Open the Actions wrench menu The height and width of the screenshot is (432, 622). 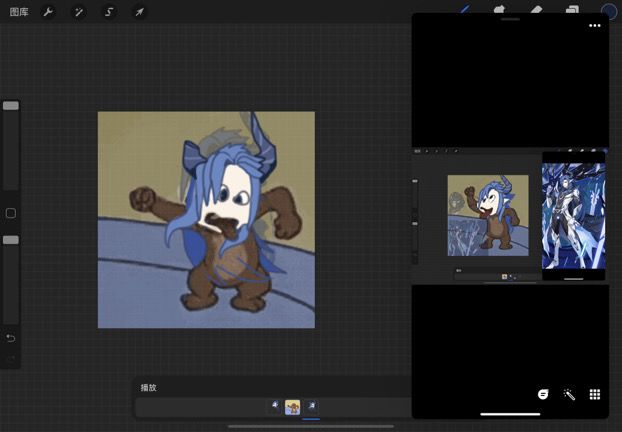point(47,12)
